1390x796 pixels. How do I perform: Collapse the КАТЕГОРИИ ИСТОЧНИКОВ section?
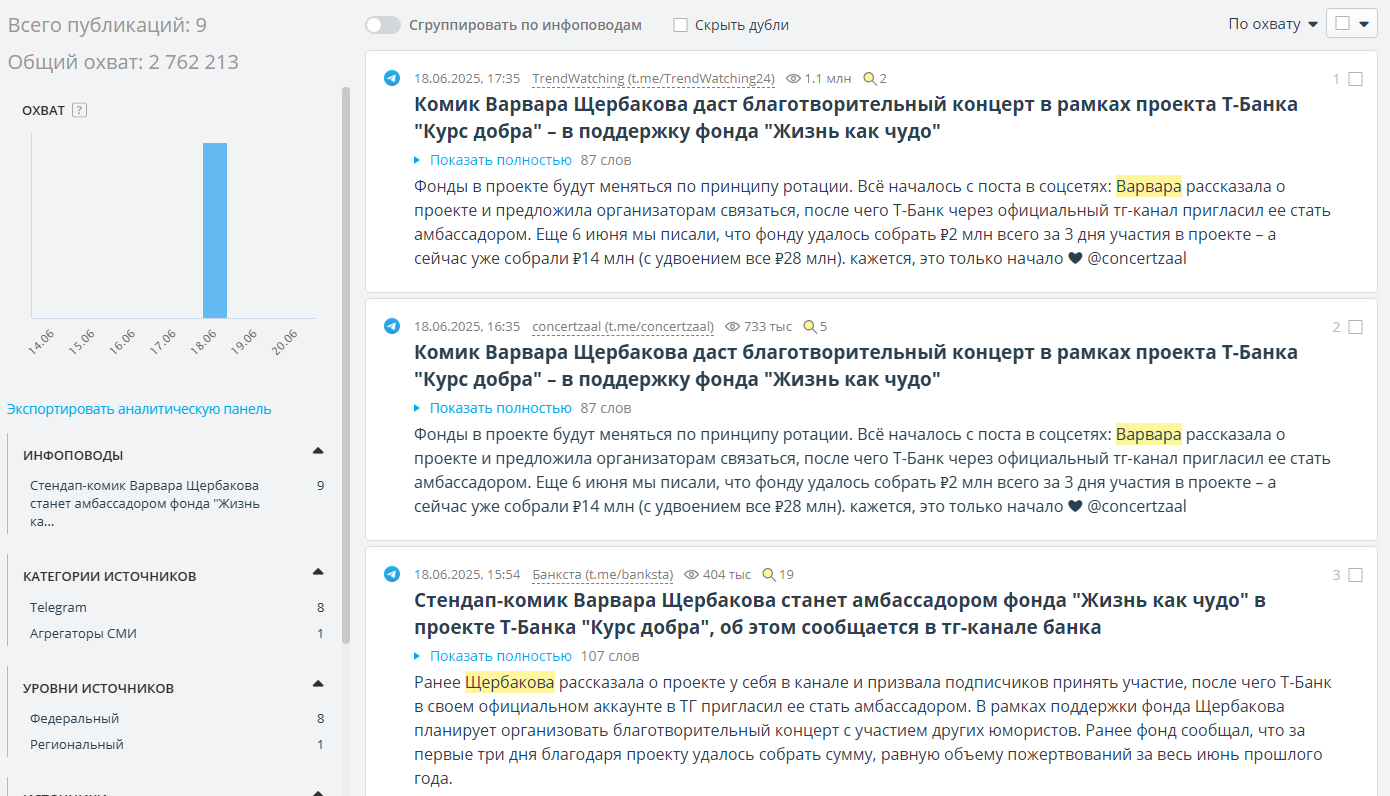(318, 572)
